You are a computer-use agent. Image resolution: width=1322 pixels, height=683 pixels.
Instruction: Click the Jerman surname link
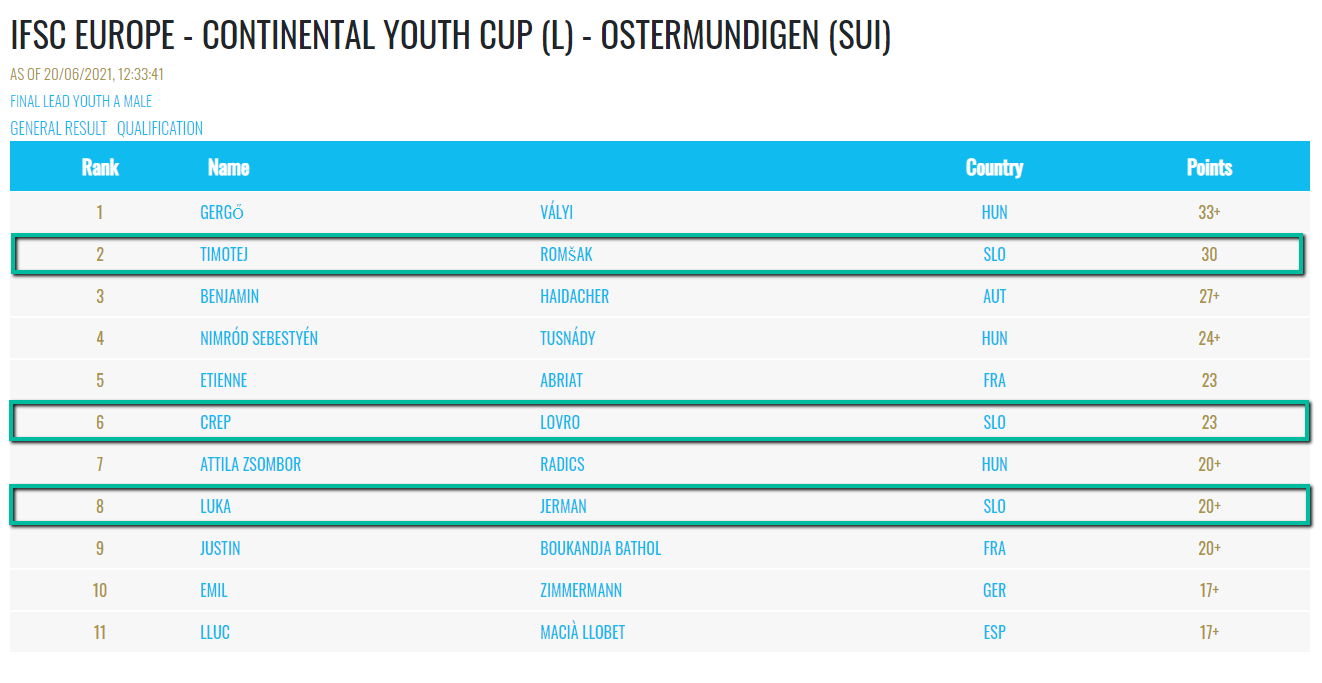563,506
